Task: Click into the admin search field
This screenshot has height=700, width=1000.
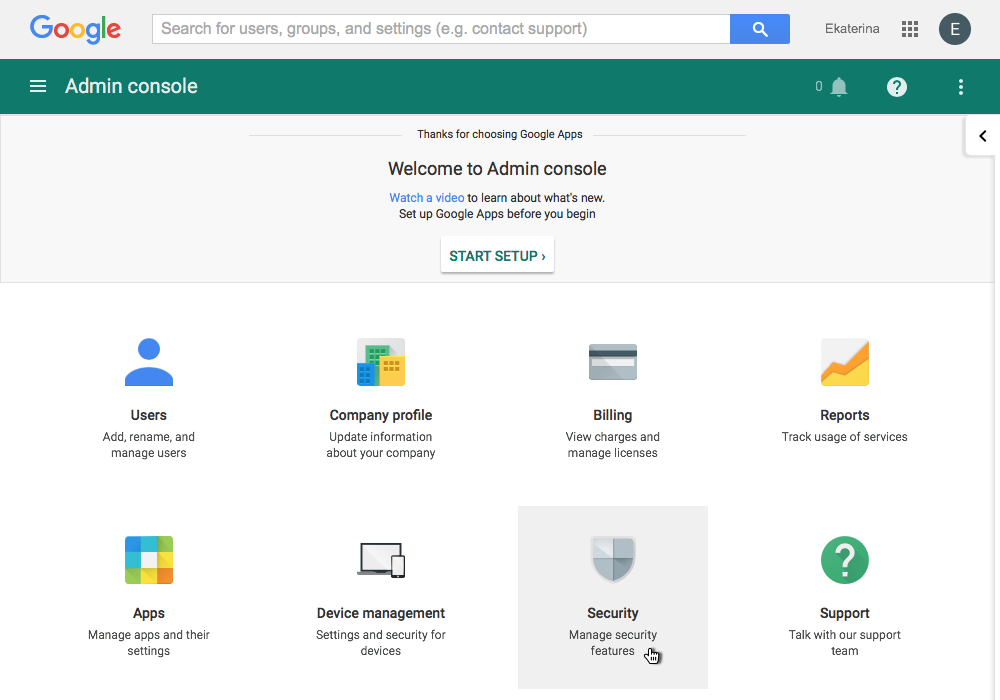Action: [440, 29]
